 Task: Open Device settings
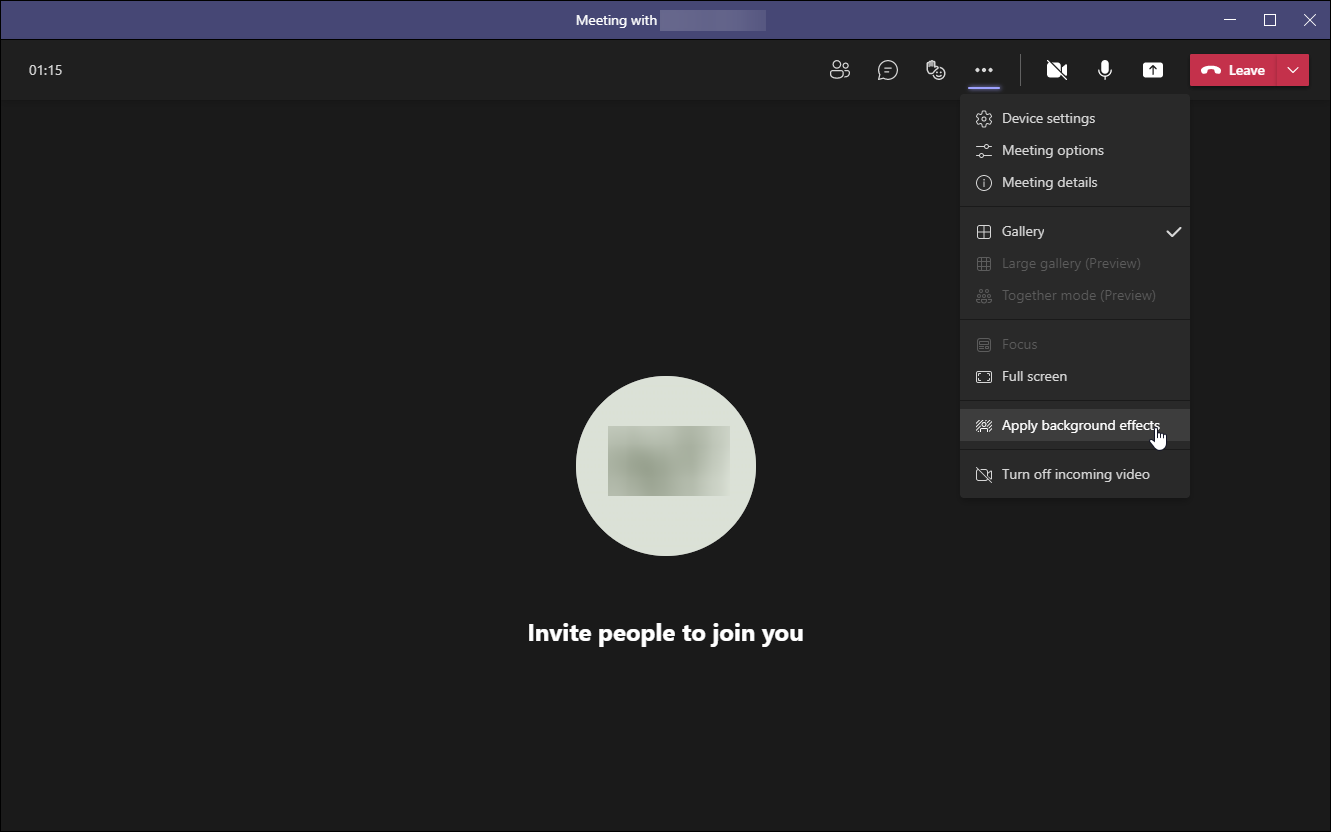click(1047, 118)
